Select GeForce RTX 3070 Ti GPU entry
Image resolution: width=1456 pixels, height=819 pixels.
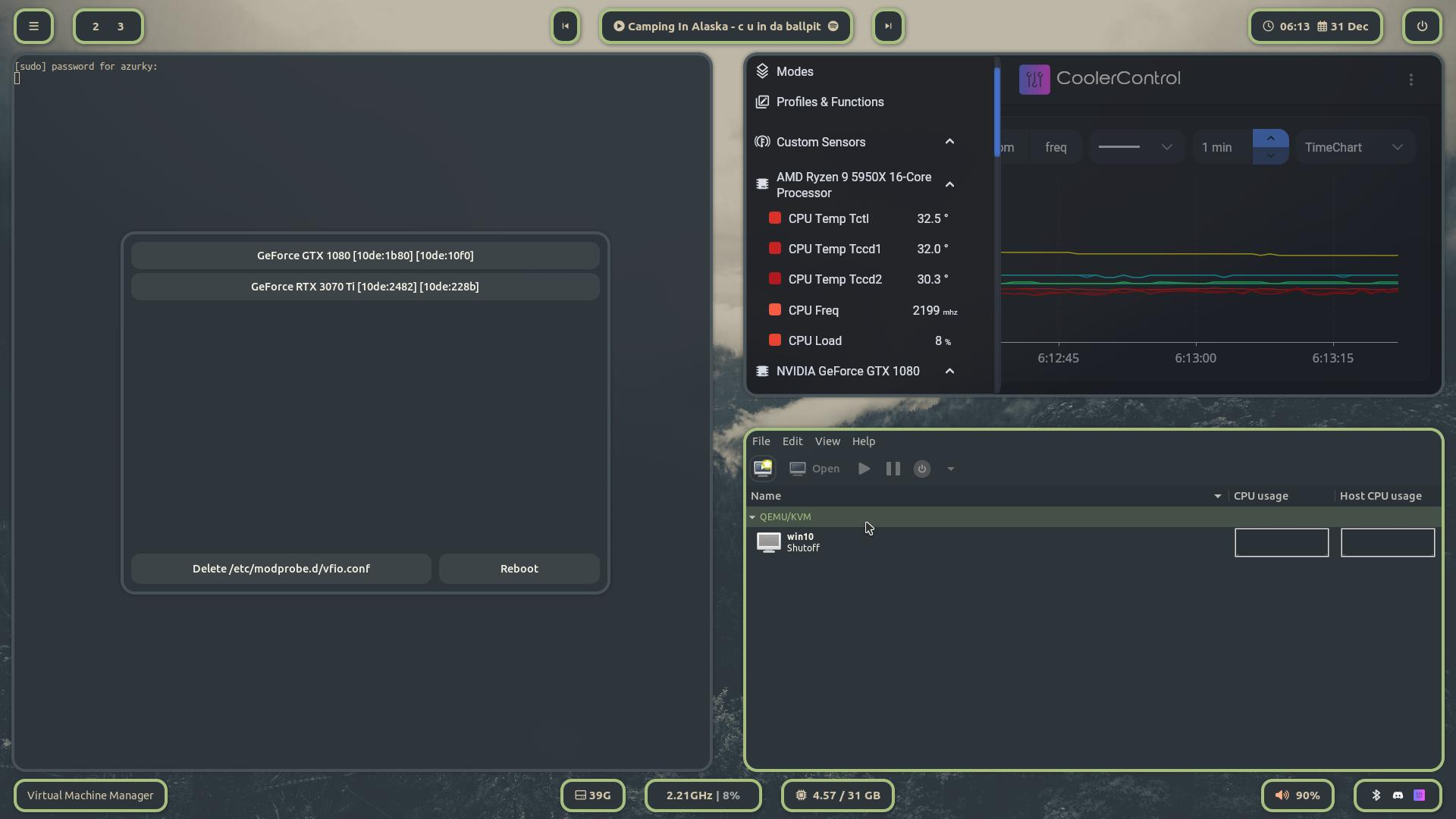click(x=365, y=287)
